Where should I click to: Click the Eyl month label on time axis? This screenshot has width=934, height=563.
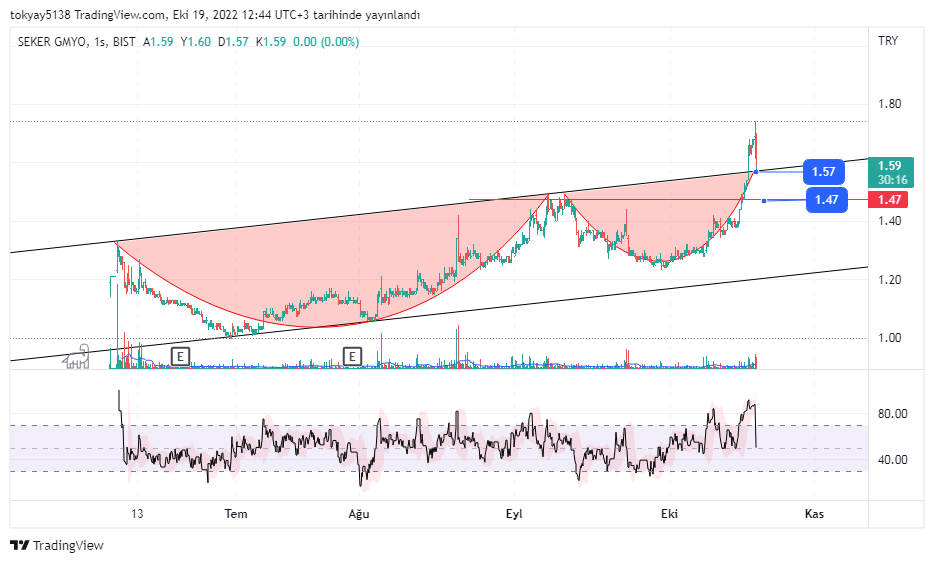click(x=514, y=514)
